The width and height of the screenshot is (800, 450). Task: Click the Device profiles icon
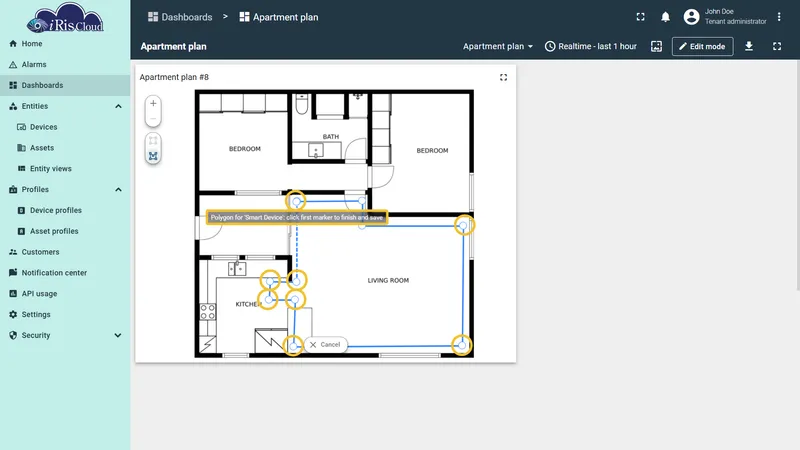pos(21,210)
